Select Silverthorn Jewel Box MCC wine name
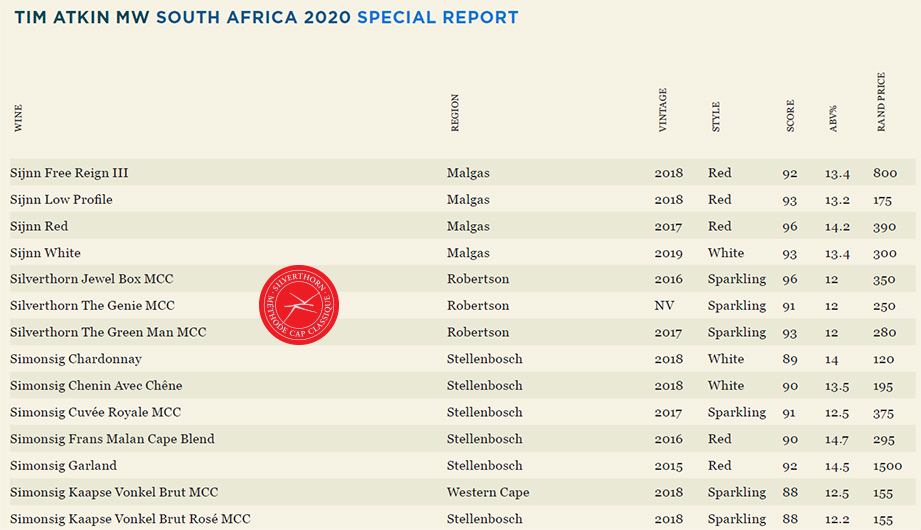The width and height of the screenshot is (921, 530). 92,279
